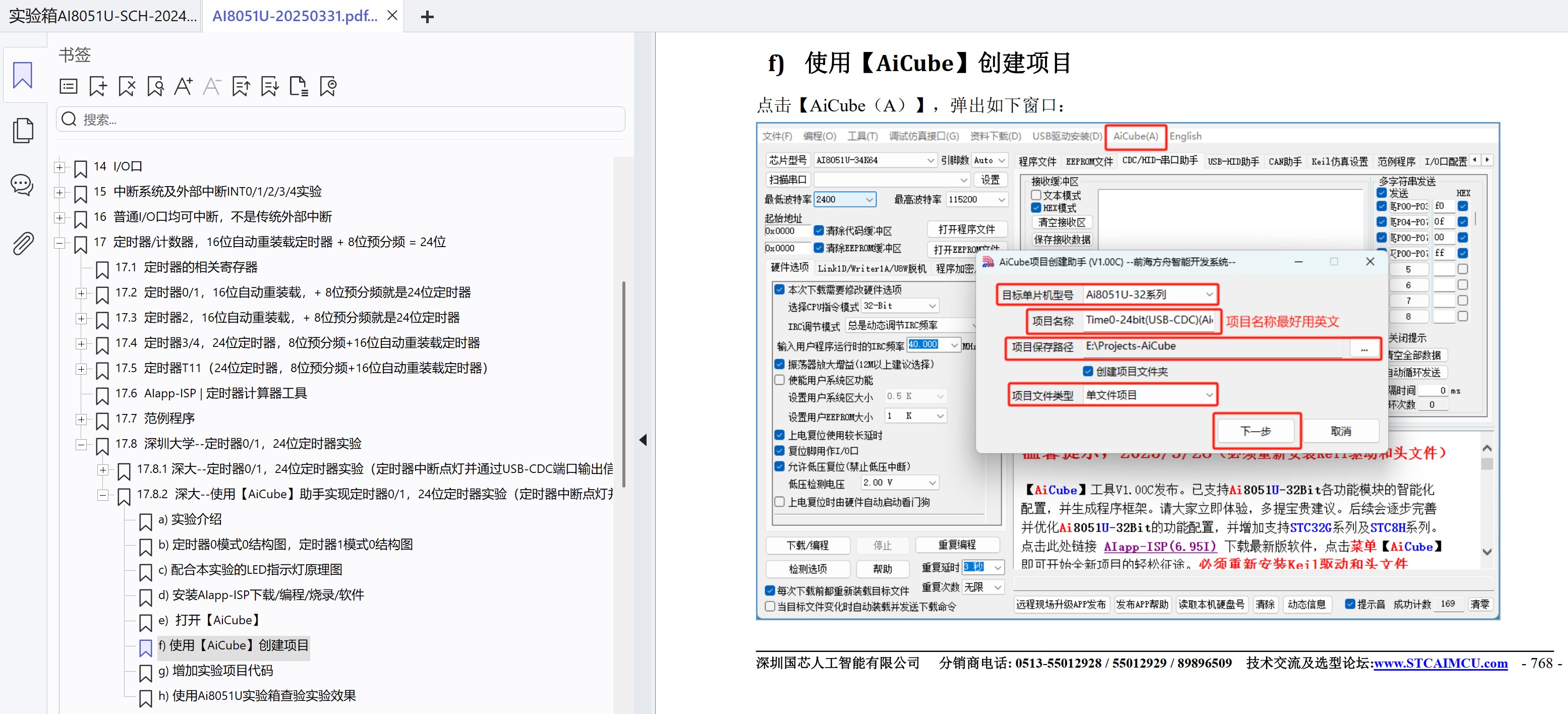Collapse bookmark '17.8.2 深大--使用【AiCube】'
Screen dimensions: 1568x714
[103, 495]
